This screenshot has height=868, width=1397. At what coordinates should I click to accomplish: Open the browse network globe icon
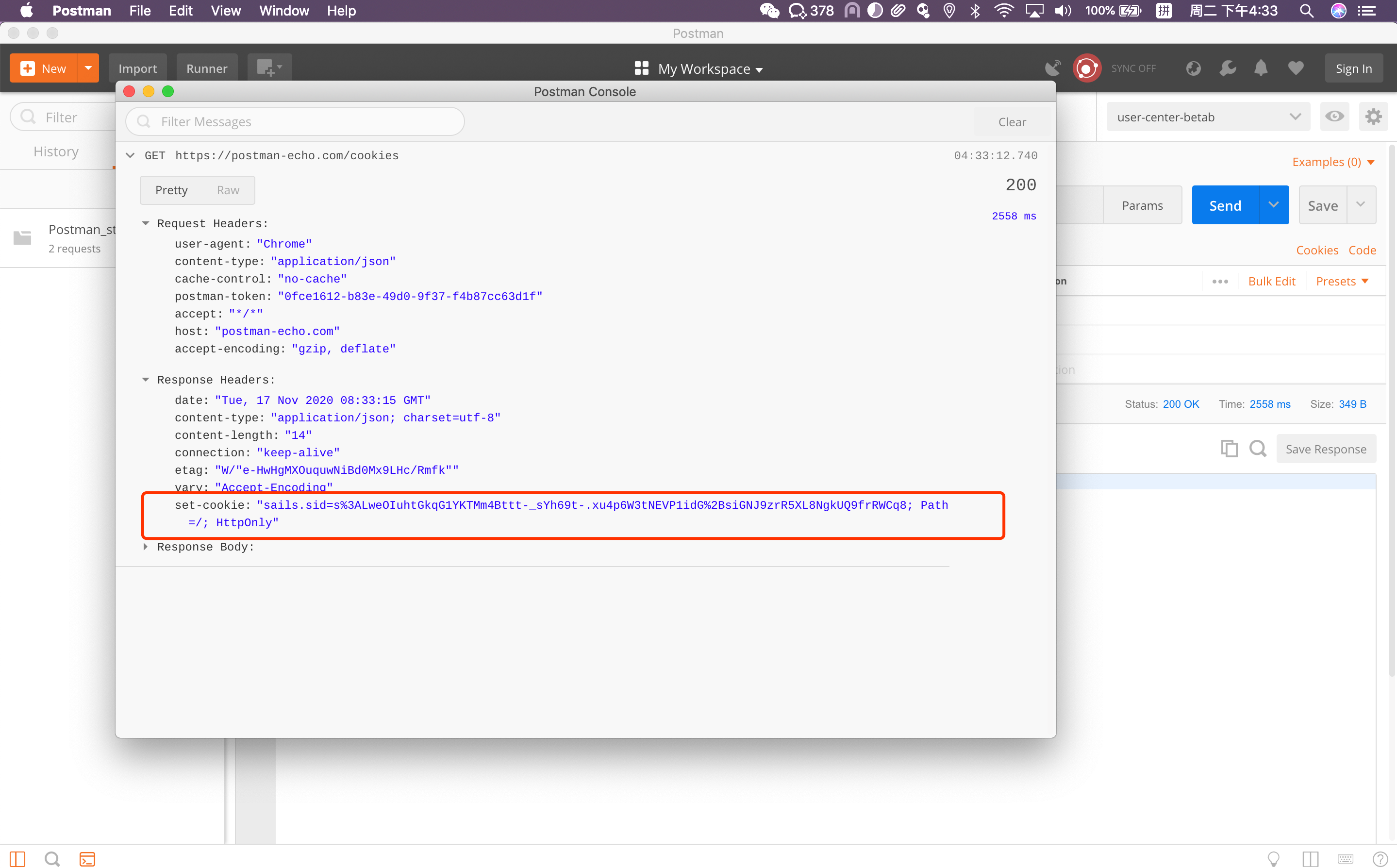pos(1193,68)
